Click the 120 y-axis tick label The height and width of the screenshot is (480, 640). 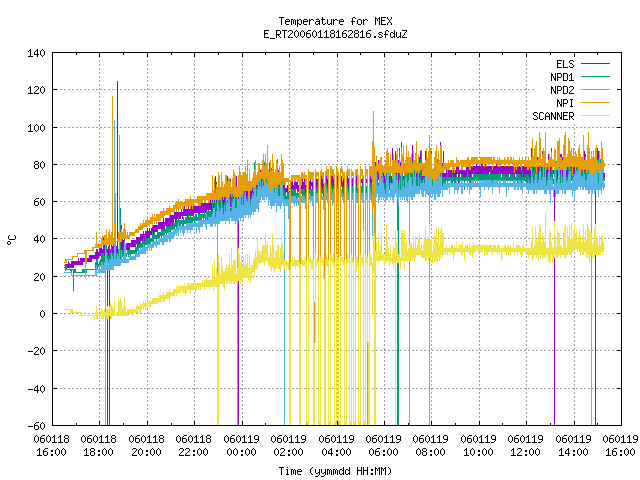tap(36, 90)
